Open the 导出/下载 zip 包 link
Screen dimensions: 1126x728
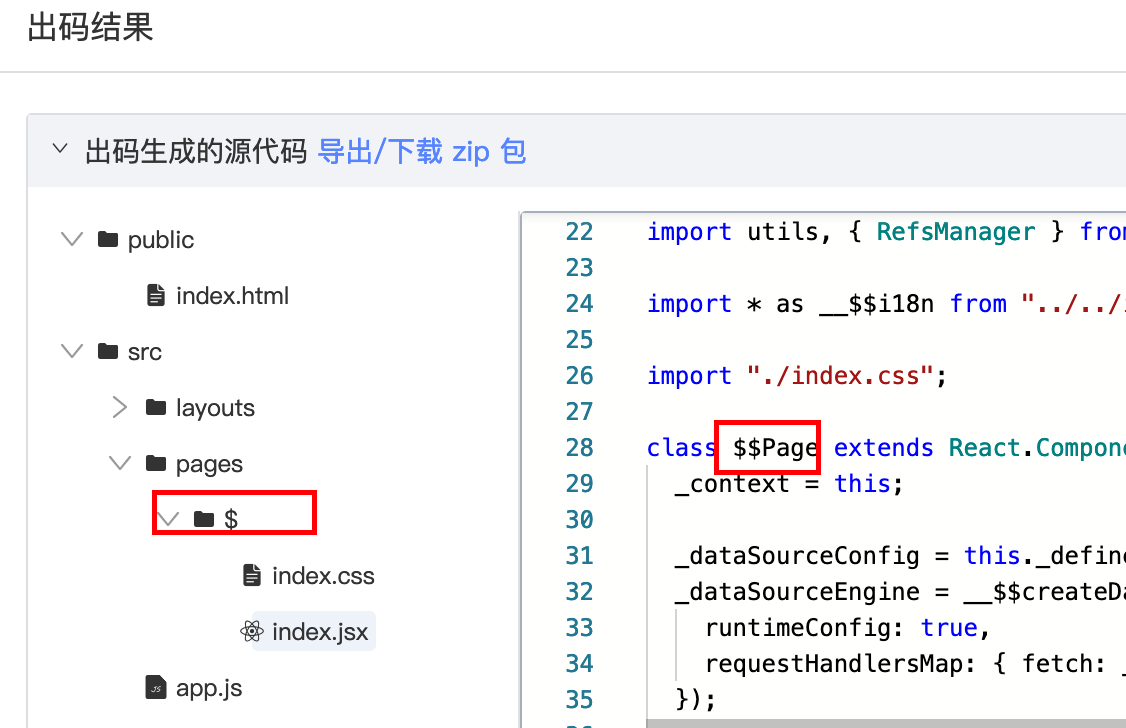tap(422, 151)
